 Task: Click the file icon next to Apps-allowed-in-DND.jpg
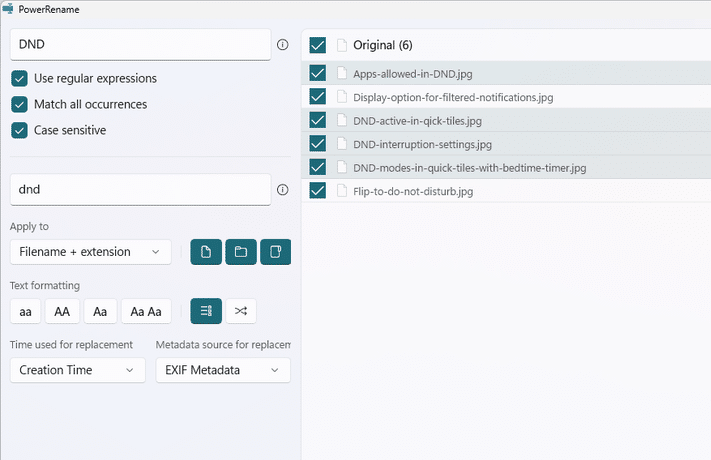[x=342, y=73]
